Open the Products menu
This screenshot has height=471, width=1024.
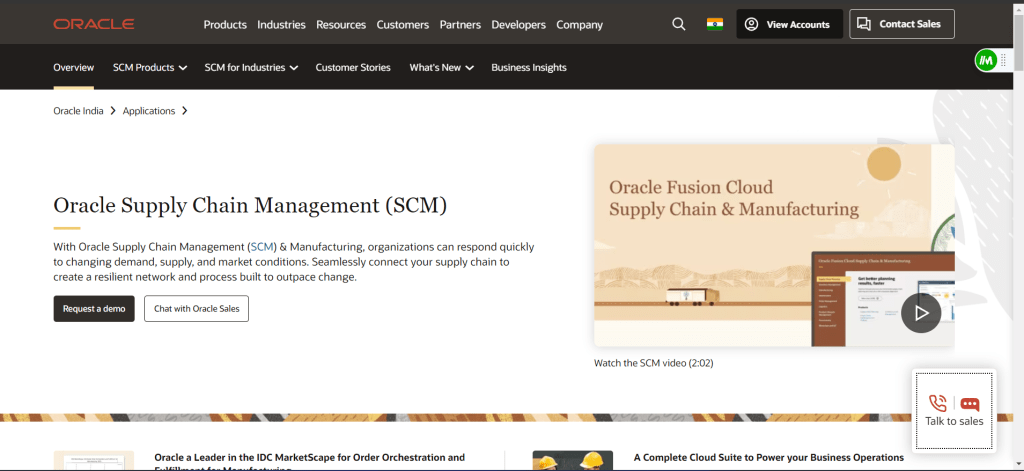pyautogui.click(x=225, y=25)
